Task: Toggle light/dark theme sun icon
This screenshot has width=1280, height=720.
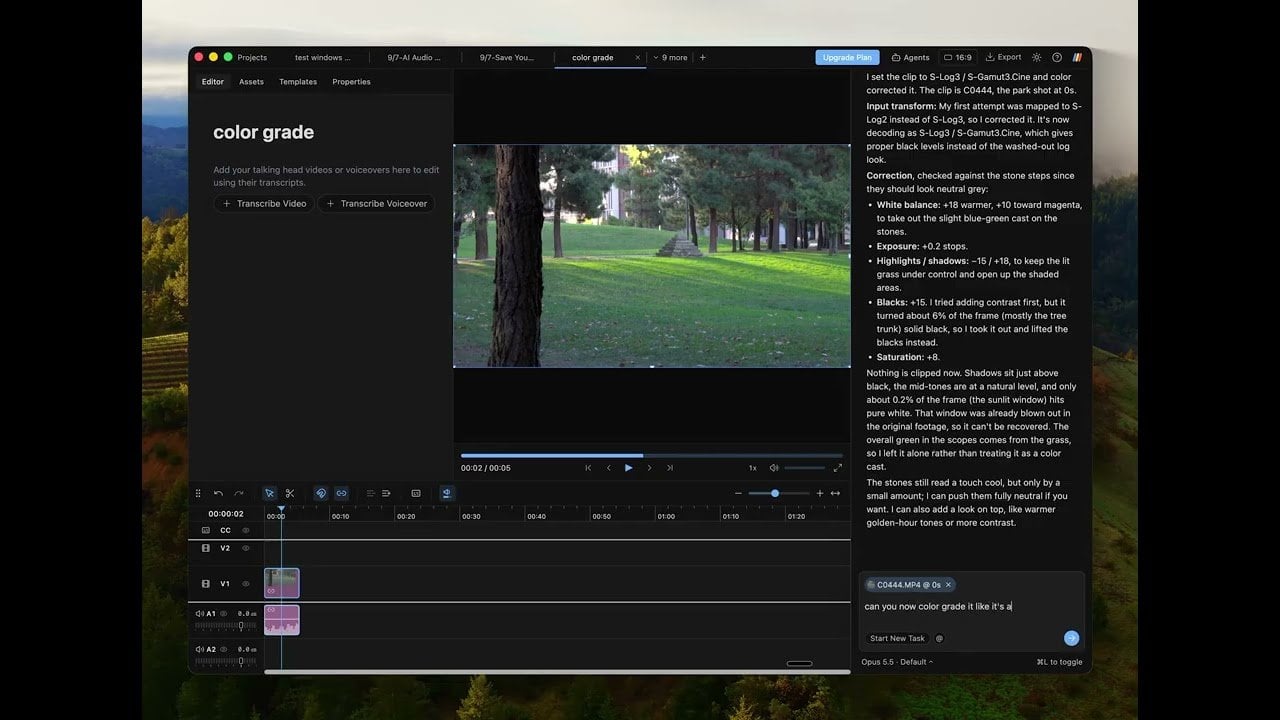Action: tap(1036, 58)
